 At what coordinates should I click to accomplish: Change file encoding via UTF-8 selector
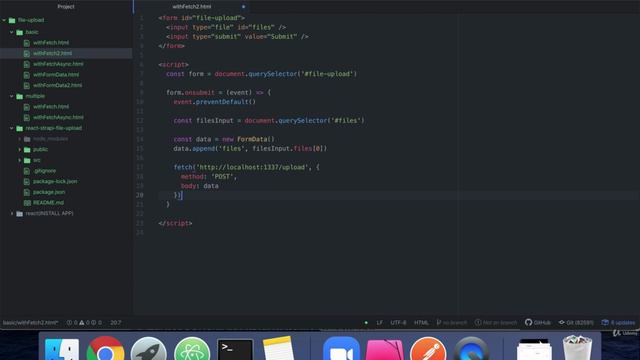(398, 322)
